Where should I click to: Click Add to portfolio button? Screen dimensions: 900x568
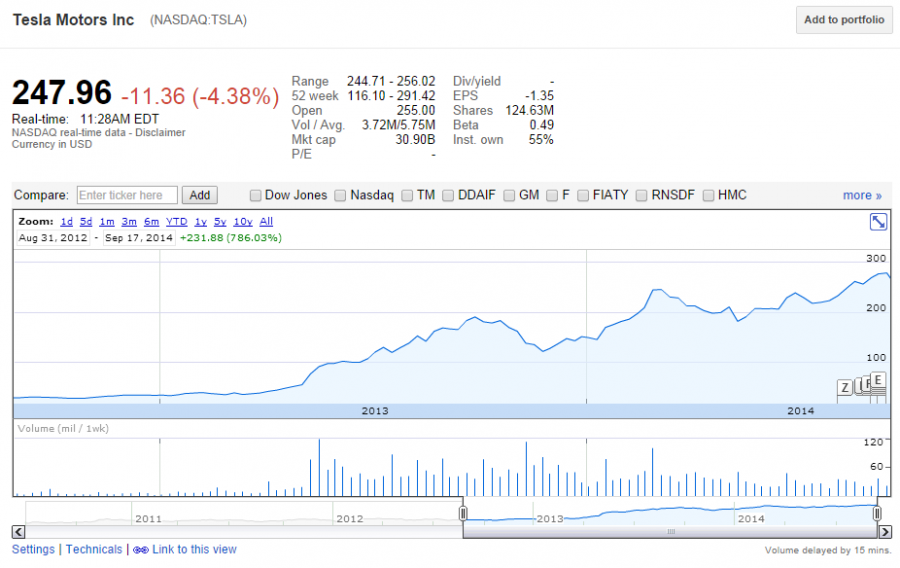[844, 20]
